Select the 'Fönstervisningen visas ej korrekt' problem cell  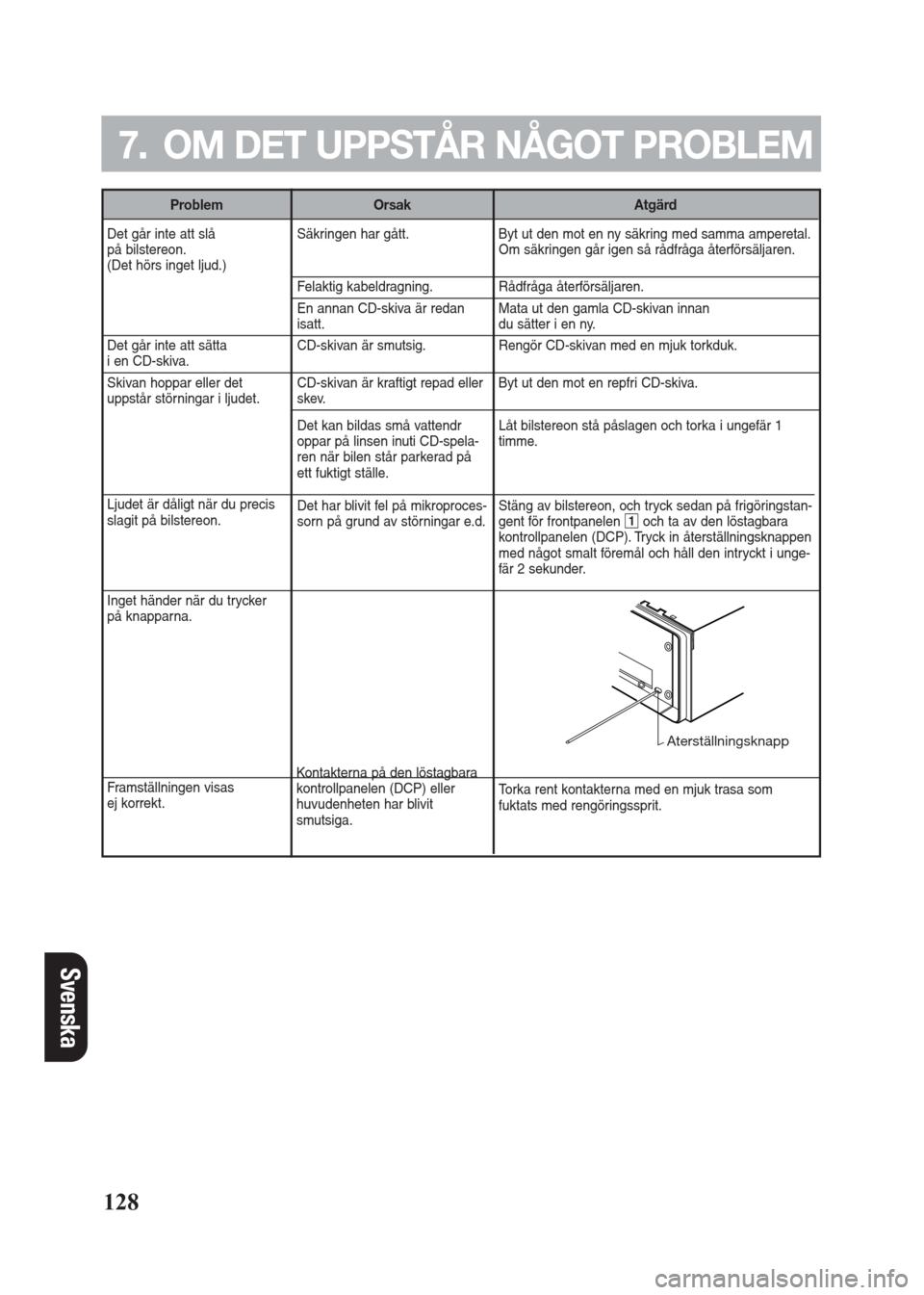point(196,816)
